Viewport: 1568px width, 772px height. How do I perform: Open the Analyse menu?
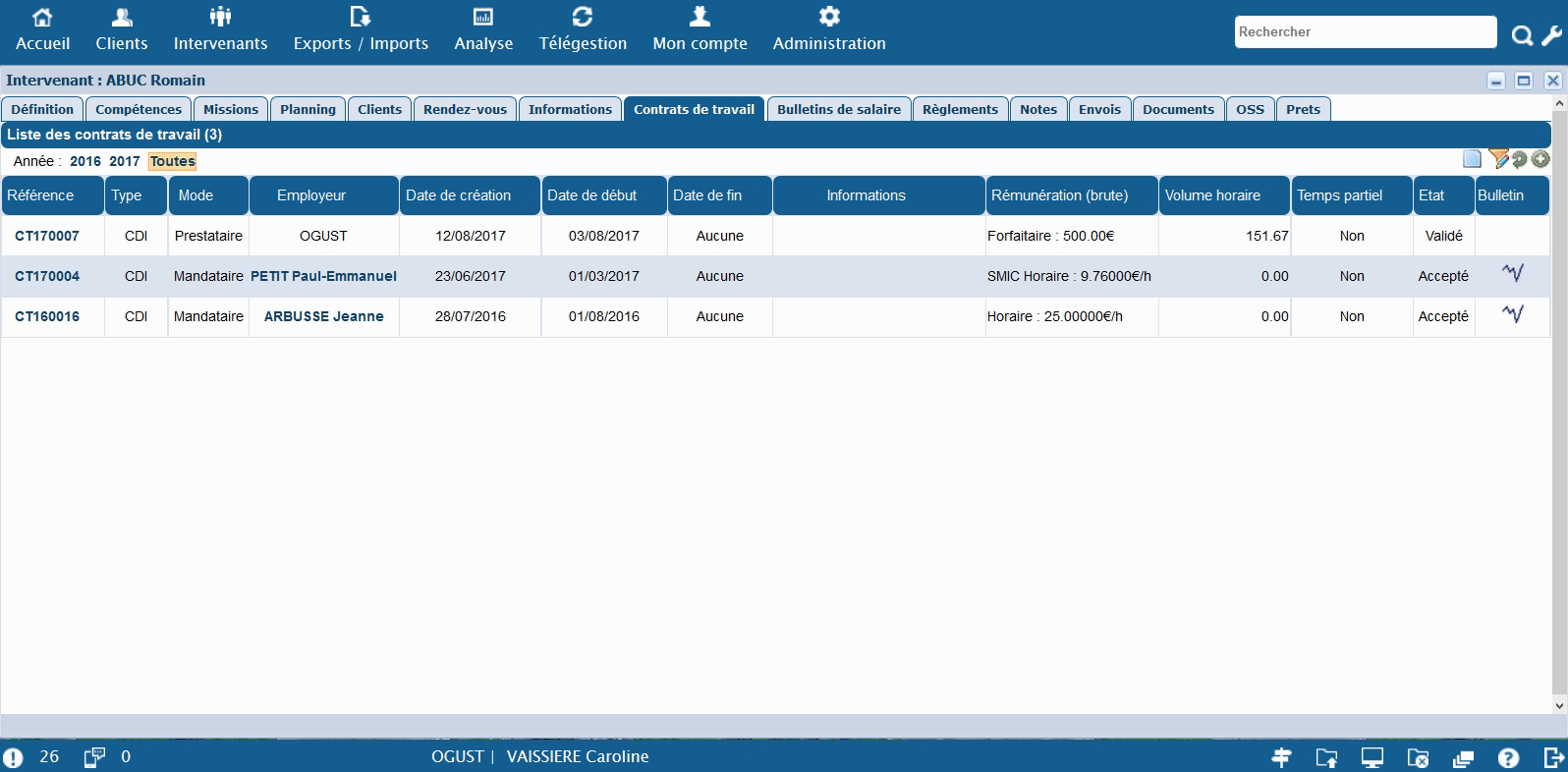[x=483, y=29]
